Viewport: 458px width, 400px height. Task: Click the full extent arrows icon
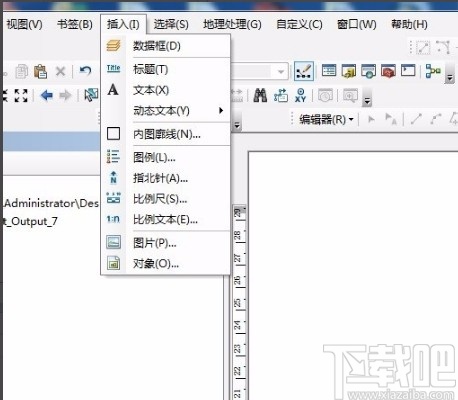pyautogui.click(x=21, y=95)
